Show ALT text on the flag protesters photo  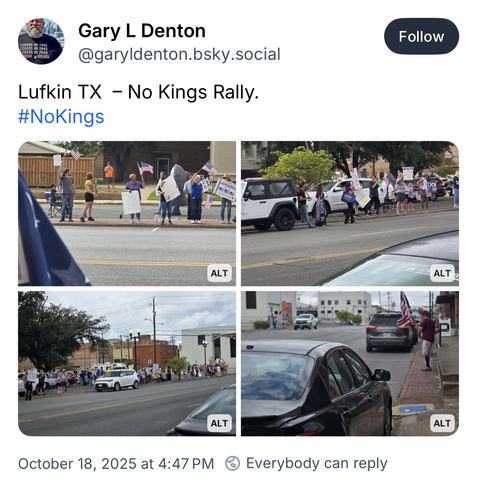[219, 273]
